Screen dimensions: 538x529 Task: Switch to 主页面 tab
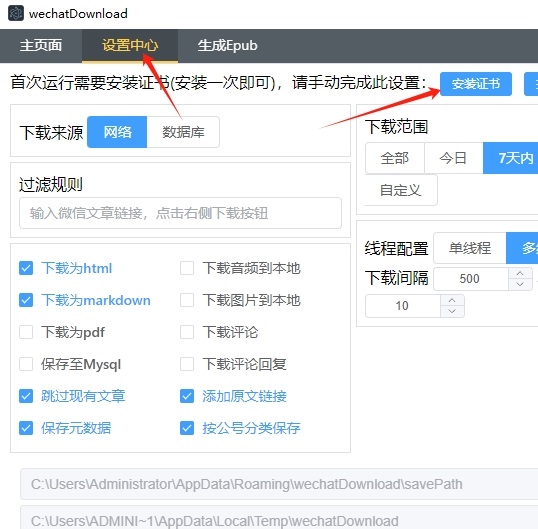41,46
